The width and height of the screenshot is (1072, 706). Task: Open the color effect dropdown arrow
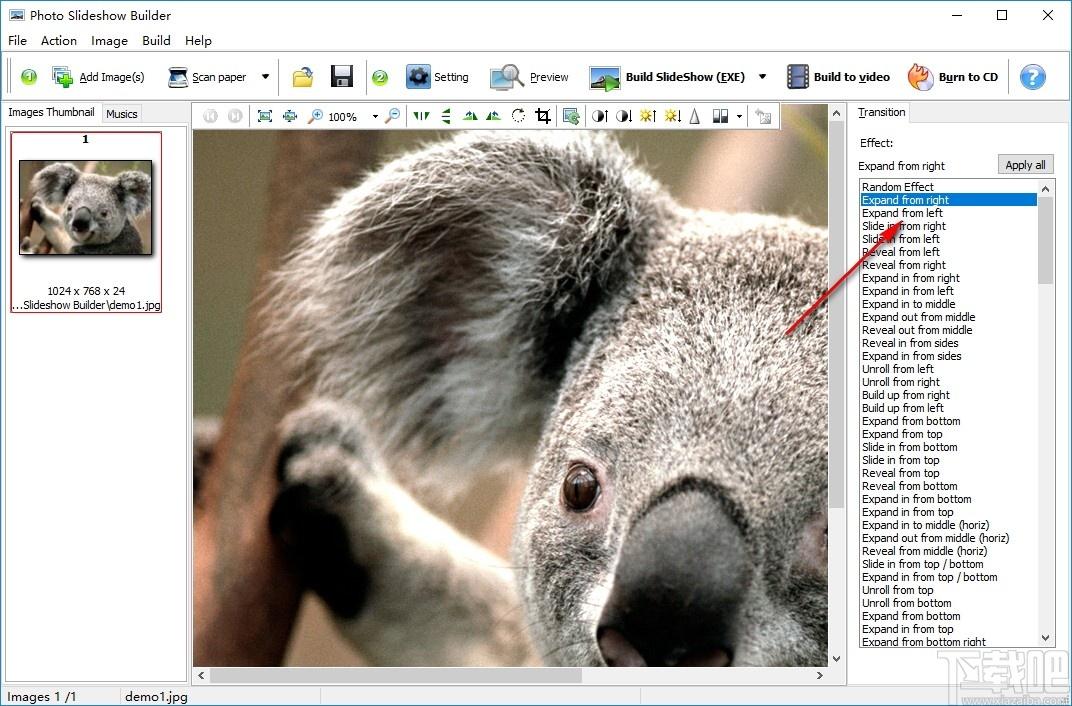[x=739, y=117]
